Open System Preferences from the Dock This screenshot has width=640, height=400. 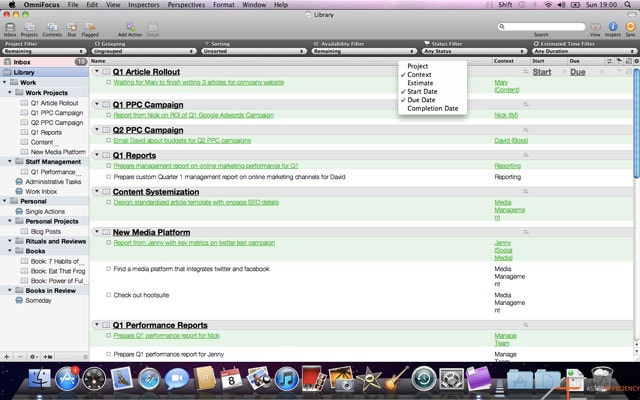click(451, 379)
